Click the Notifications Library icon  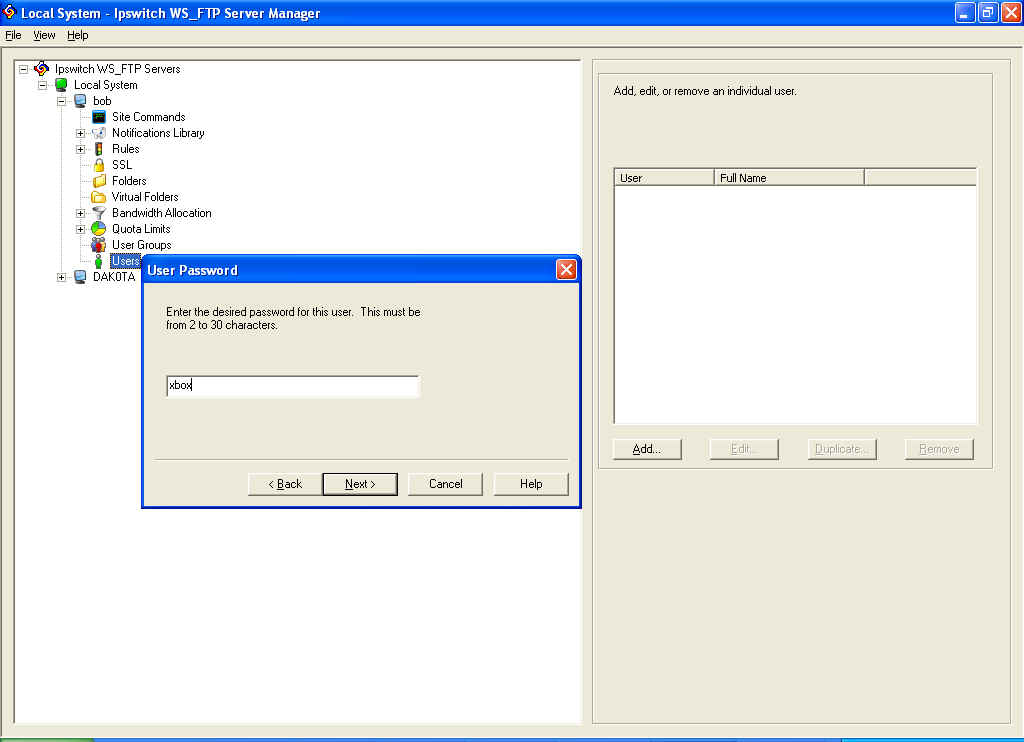(99, 133)
